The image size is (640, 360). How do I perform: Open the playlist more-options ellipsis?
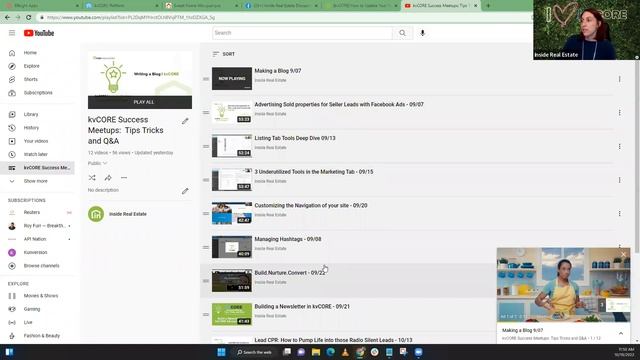124,178
